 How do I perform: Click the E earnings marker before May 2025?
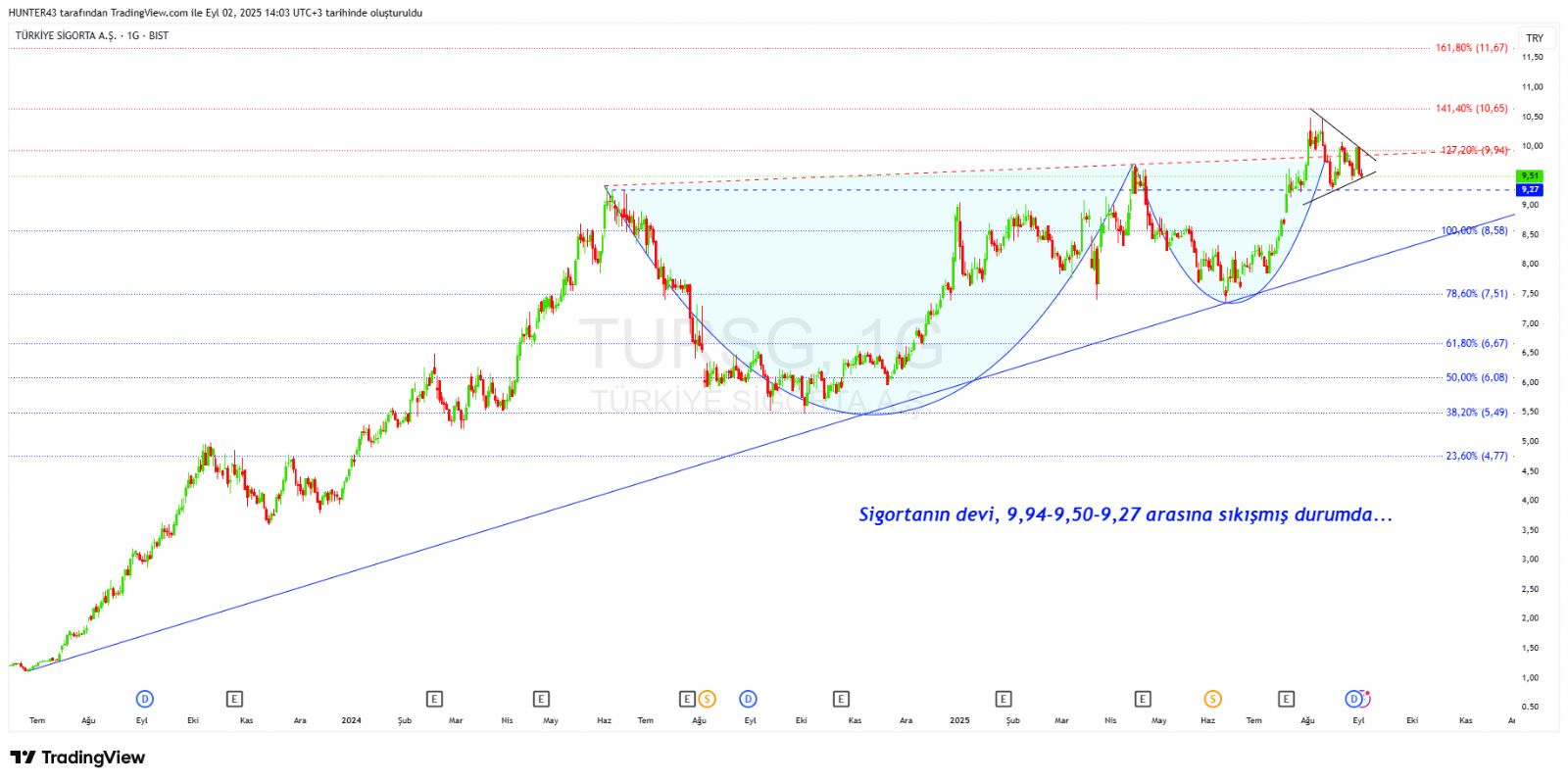[1143, 699]
